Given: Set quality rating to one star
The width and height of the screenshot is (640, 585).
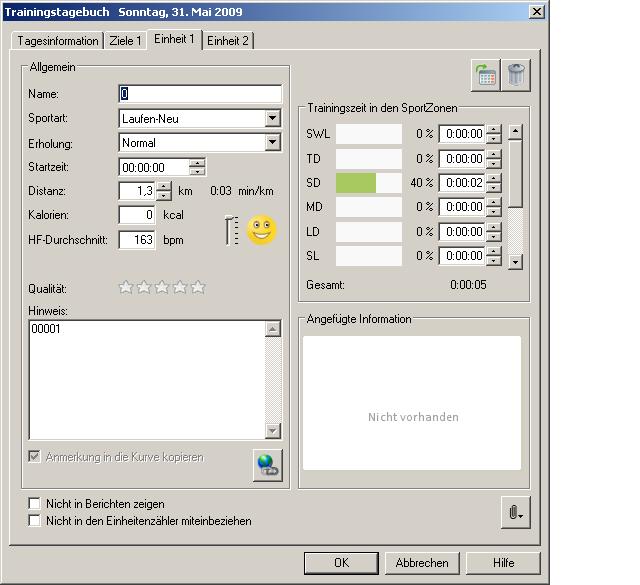Looking at the screenshot, I should 126,288.
